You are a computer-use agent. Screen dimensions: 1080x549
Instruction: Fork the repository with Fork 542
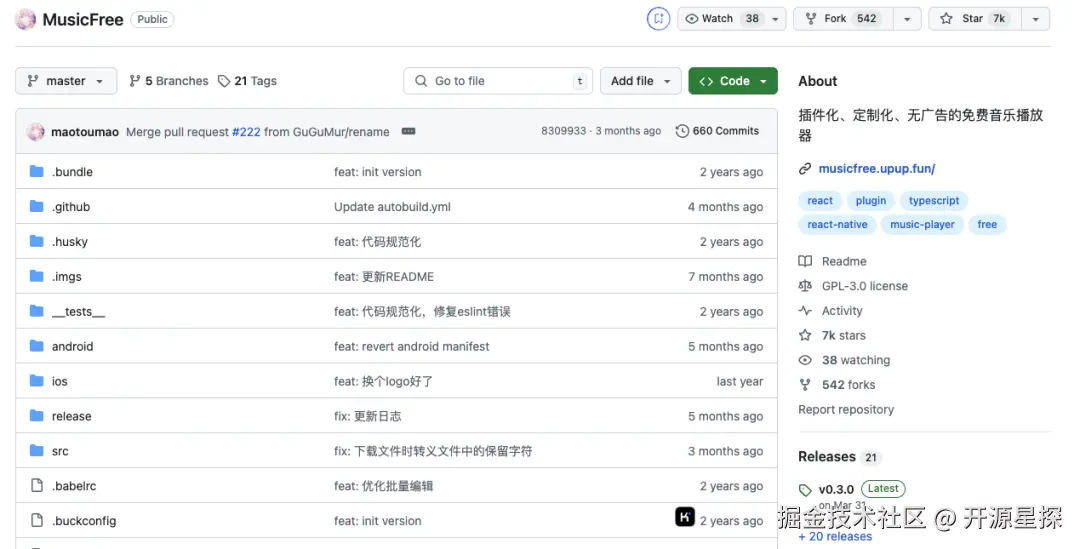844,19
